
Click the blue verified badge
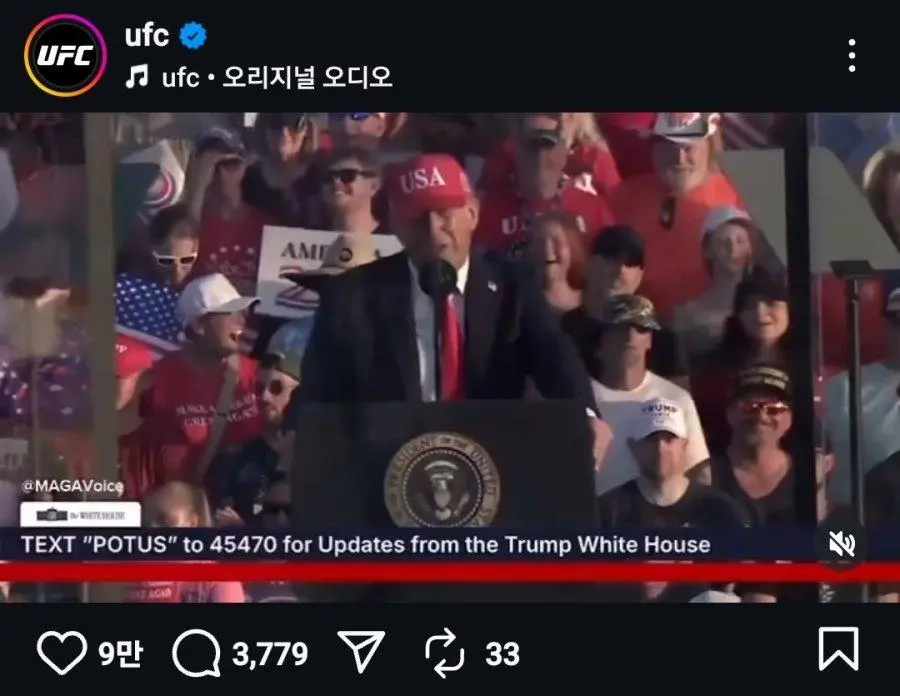pyautogui.click(x=193, y=36)
